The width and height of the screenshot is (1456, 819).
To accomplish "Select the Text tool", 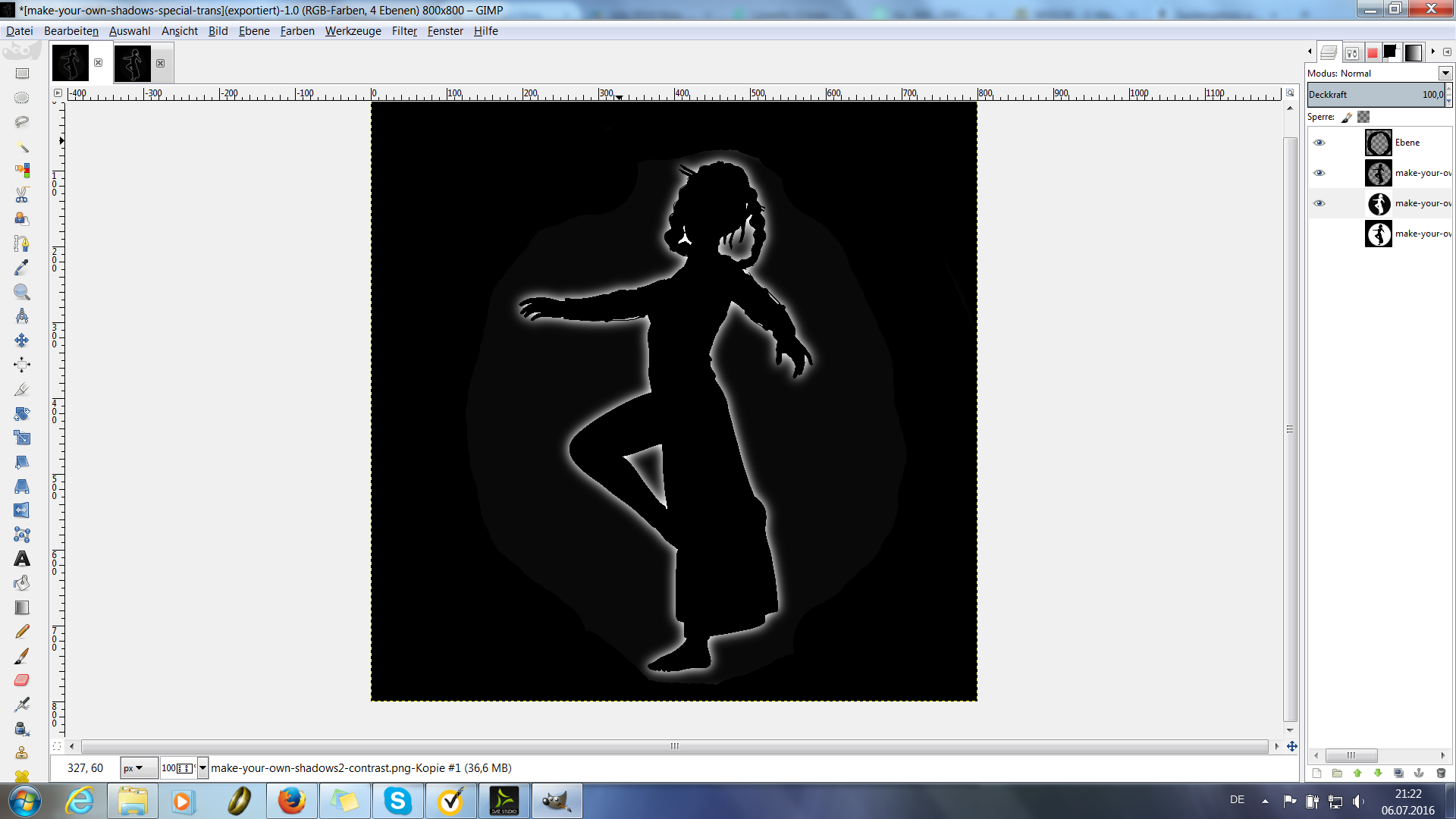I will coord(22,559).
